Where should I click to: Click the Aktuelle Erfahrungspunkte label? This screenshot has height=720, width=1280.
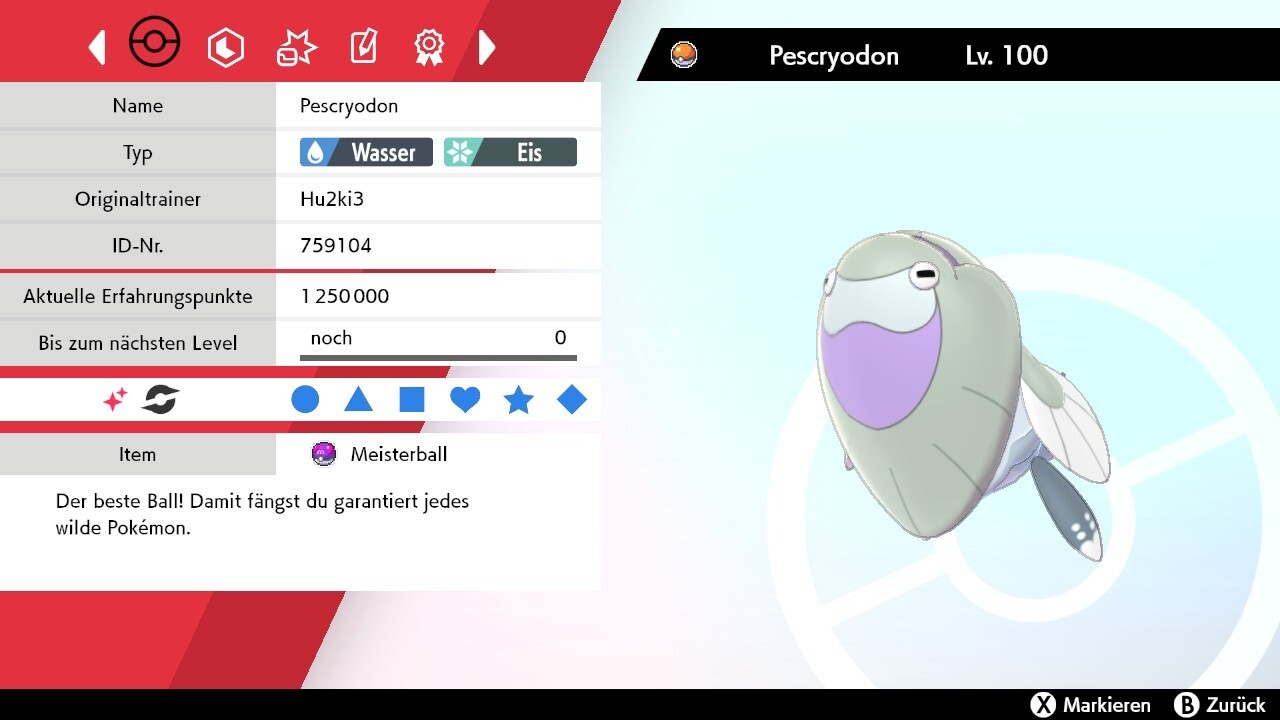pos(138,296)
